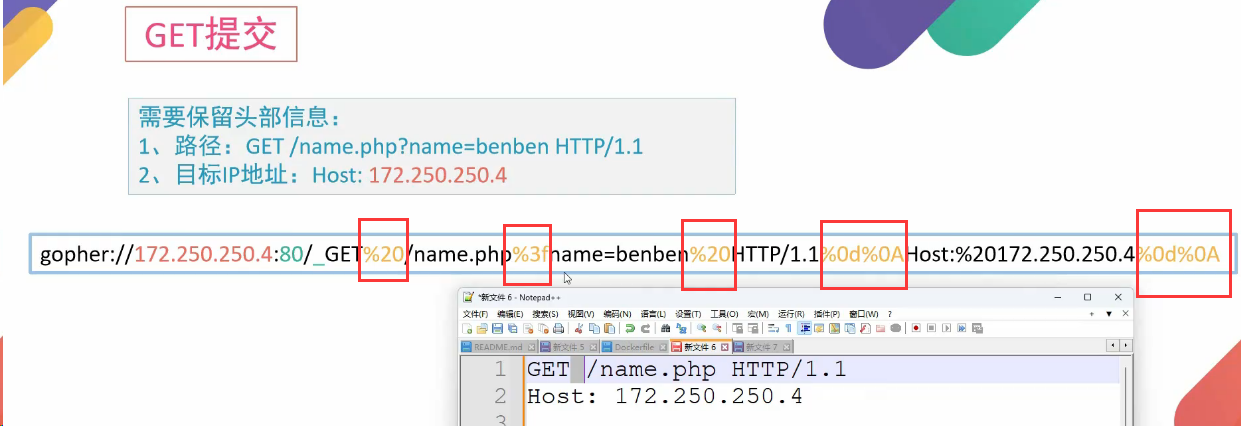Toggle word wrap in the toolbar
Image resolution: width=1241 pixels, height=426 pixels.
click(x=773, y=328)
